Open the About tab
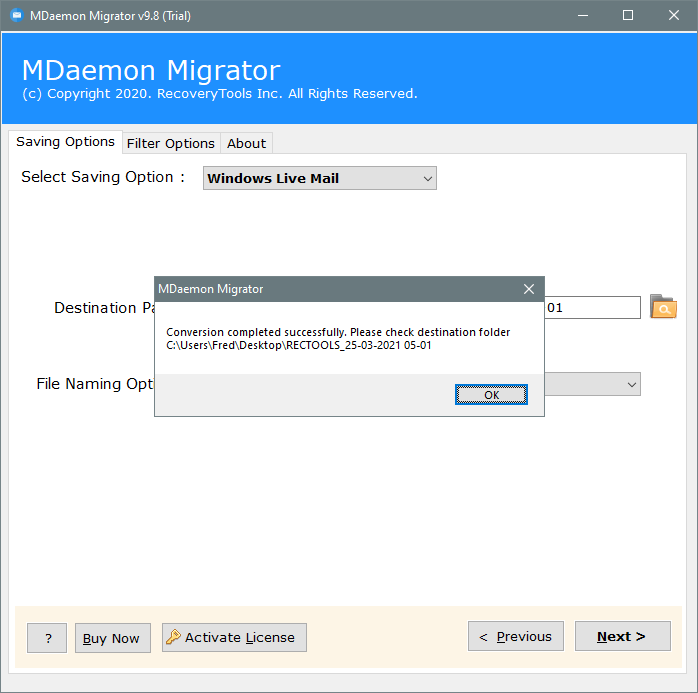Image resolution: width=698 pixels, height=693 pixels. 246,143
